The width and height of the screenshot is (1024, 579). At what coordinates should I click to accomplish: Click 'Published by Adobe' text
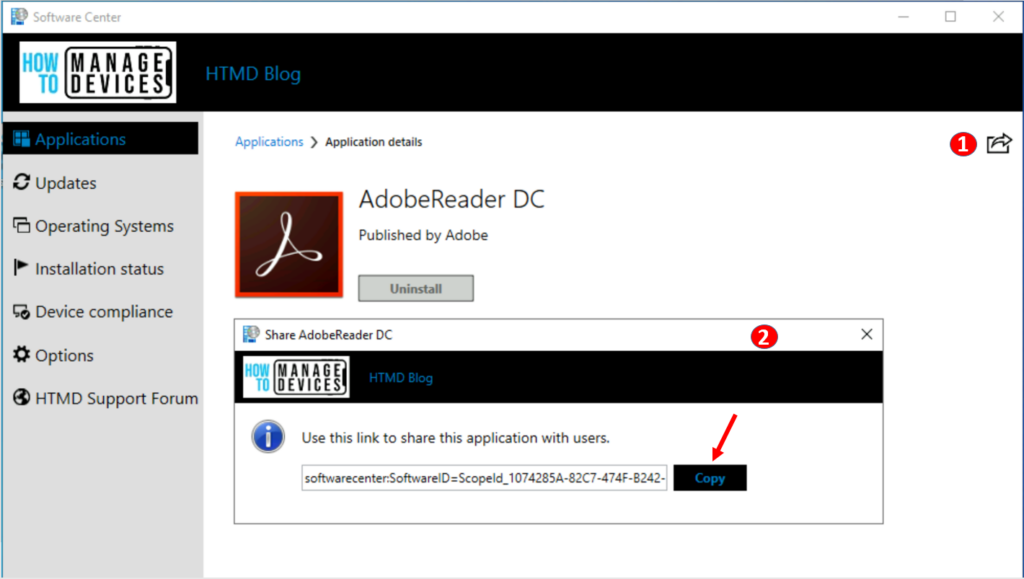[423, 235]
